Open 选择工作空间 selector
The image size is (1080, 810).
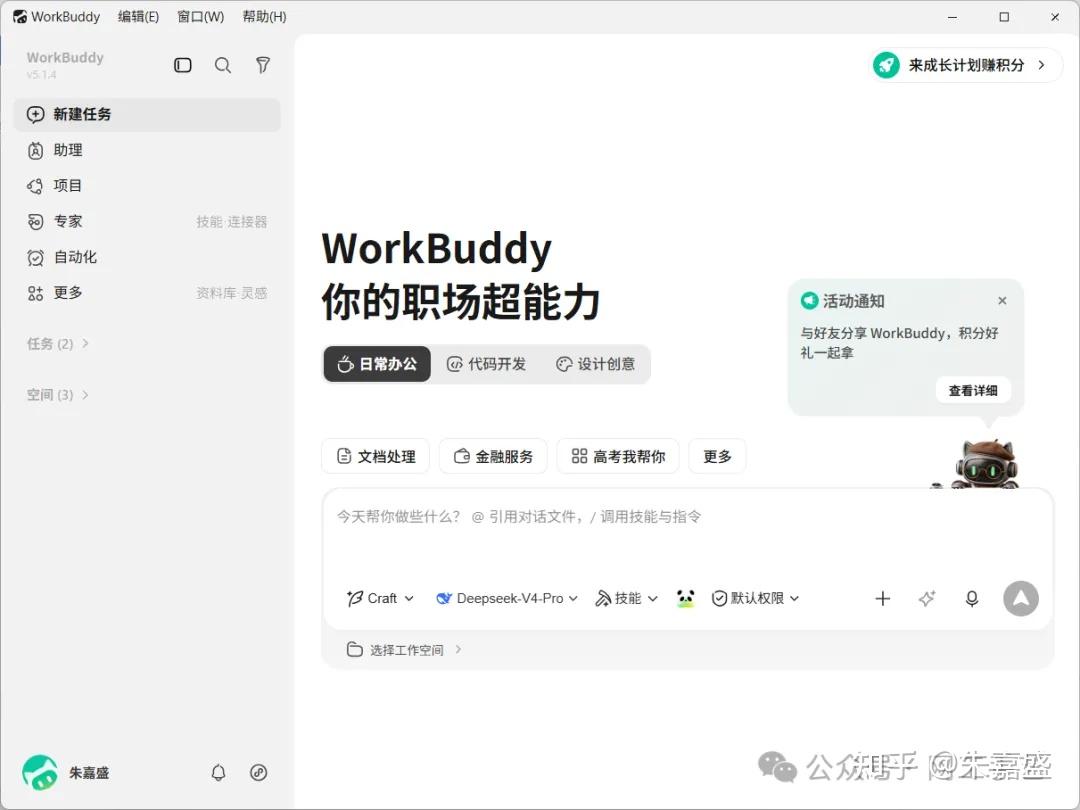coord(404,650)
